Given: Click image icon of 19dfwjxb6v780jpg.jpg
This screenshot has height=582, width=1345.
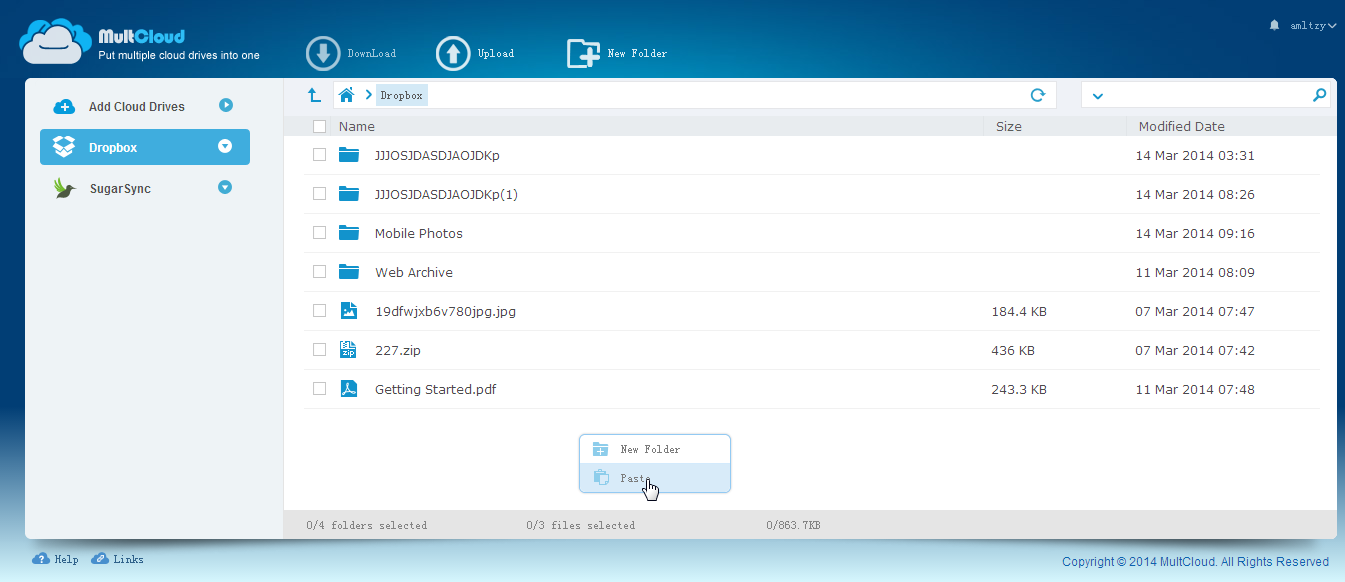Looking at the screenshot, I should tap(348, 311).
